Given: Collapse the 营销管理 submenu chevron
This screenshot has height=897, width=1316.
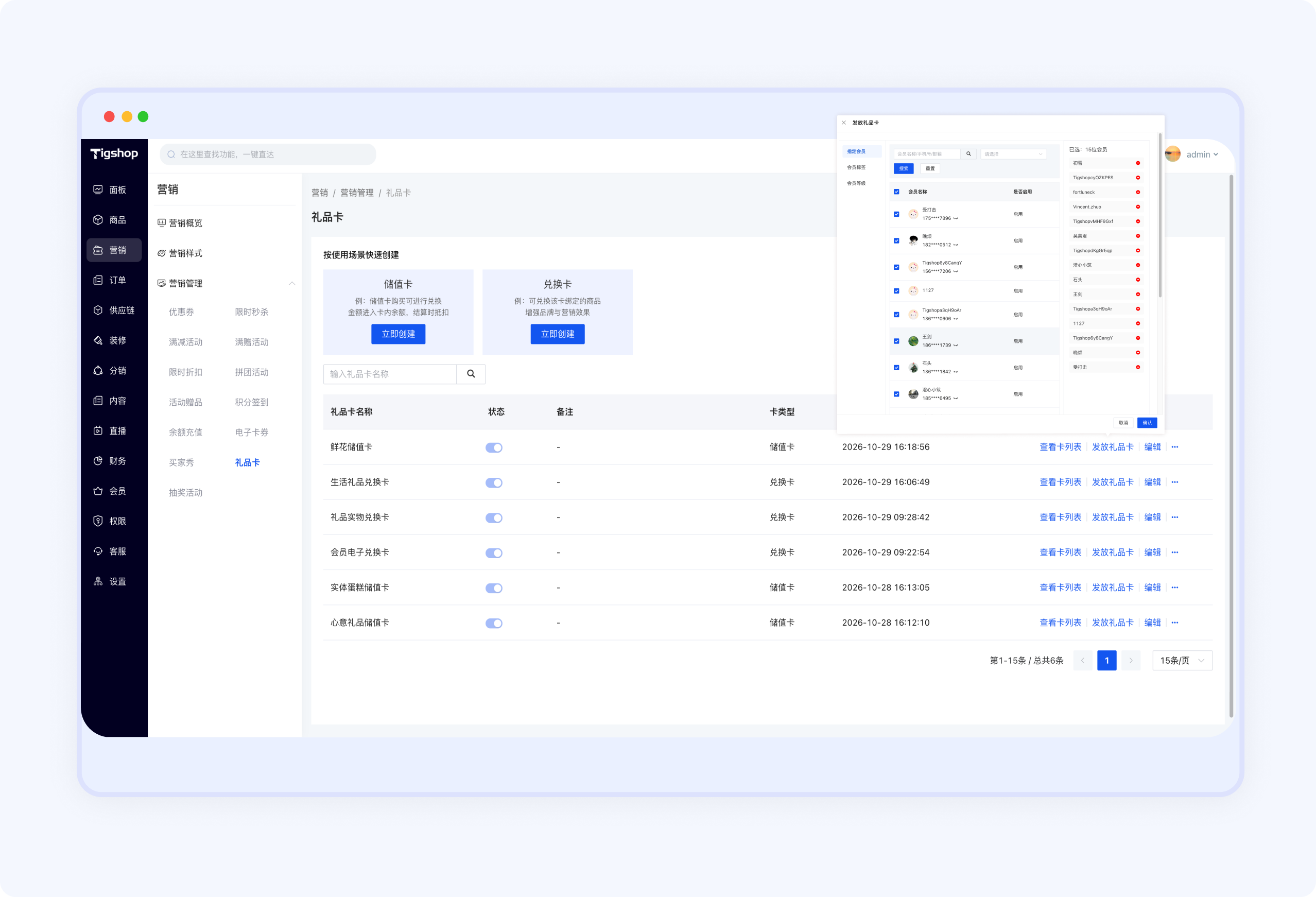Looking at the screenshot, I should tap(292, 283).
